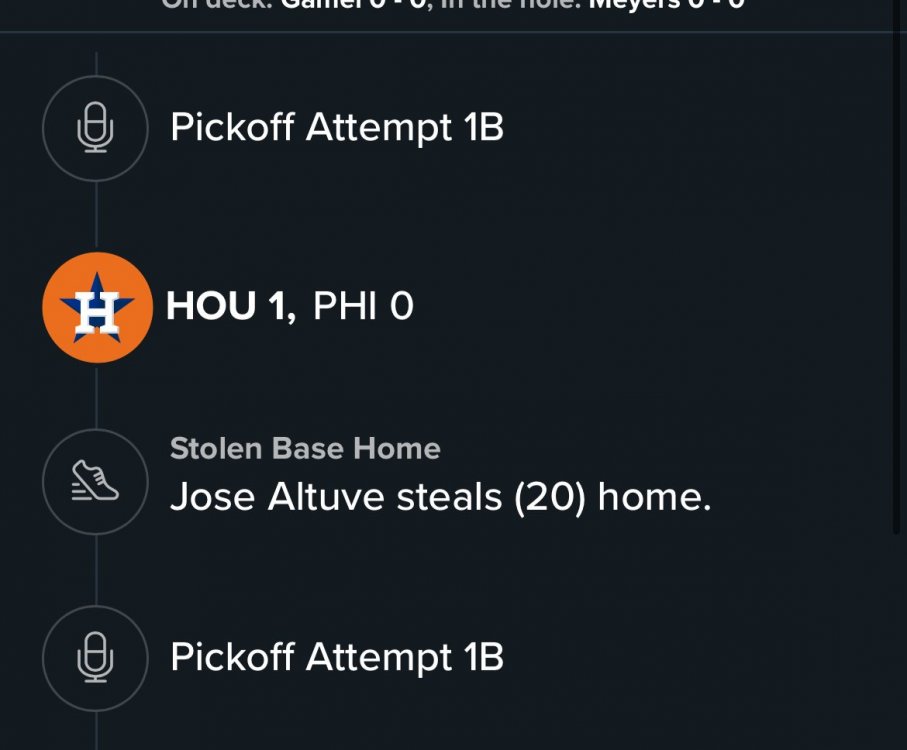Tap the Houston Astros logo
This screenshot has width=907, height=750.
96,307
